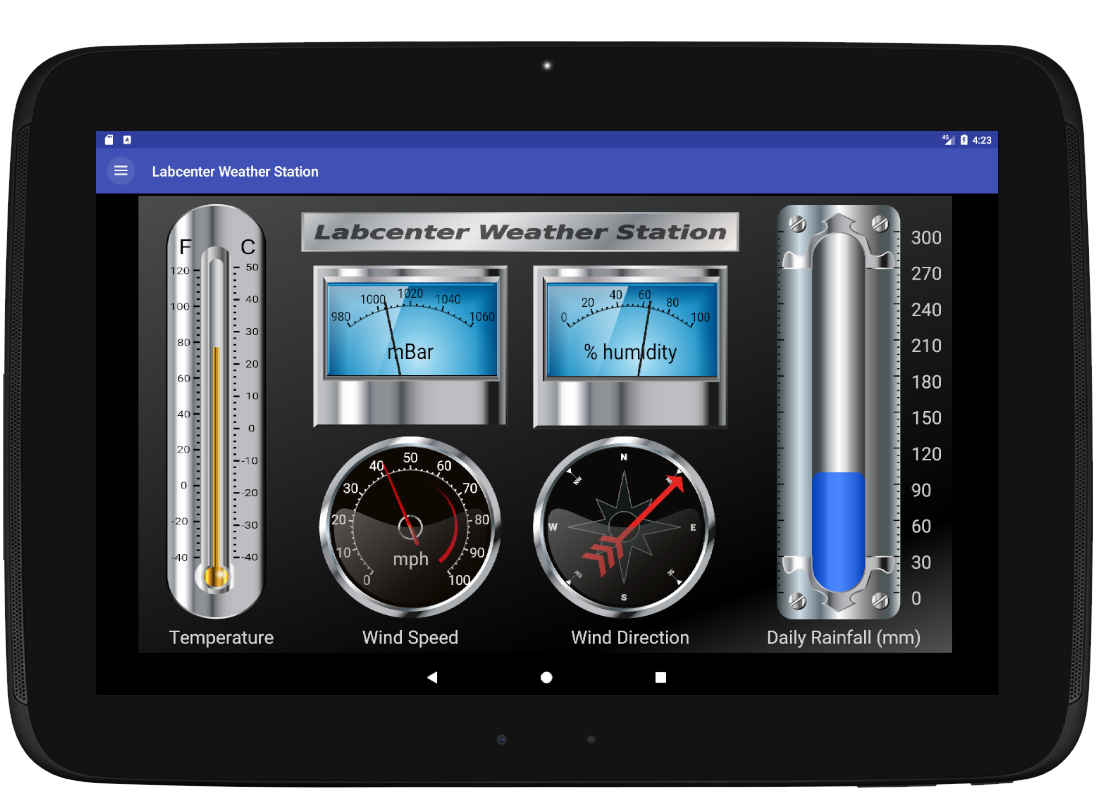Image resolution: width=1110 pixels, height=800 pixels.
Task: Click the Temperature label
Action: [222, 638]
